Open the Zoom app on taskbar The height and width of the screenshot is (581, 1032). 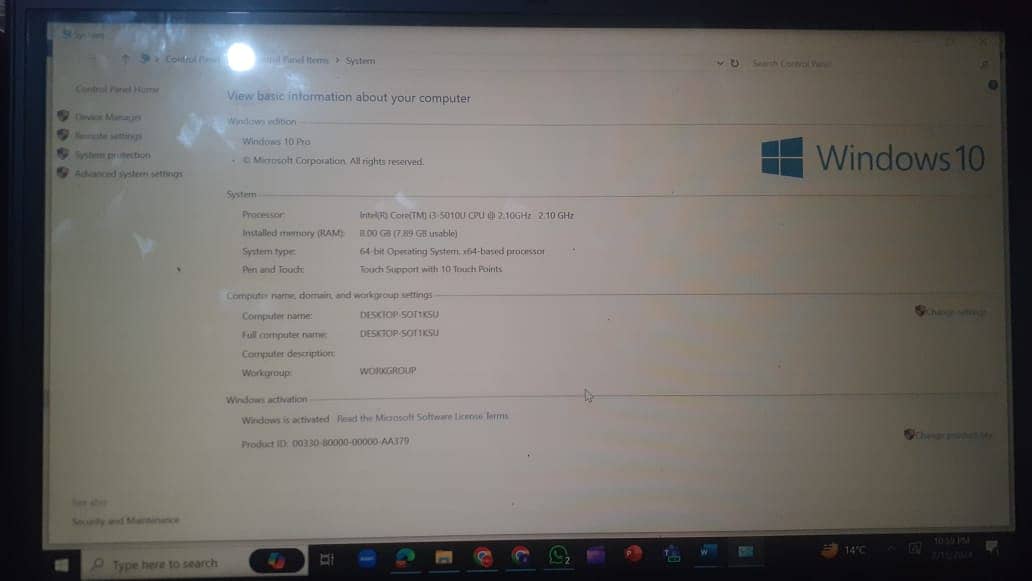coord(367,559)
